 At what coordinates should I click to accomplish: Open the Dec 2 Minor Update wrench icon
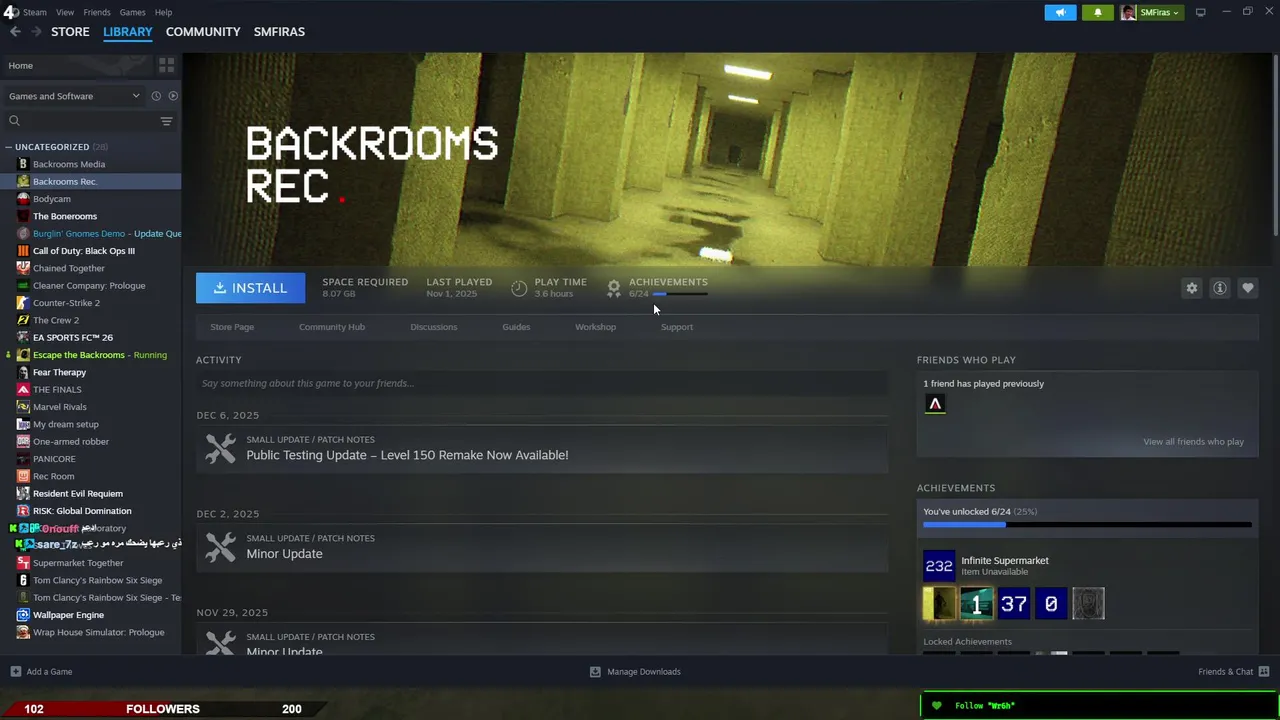[x=220, y=547]
